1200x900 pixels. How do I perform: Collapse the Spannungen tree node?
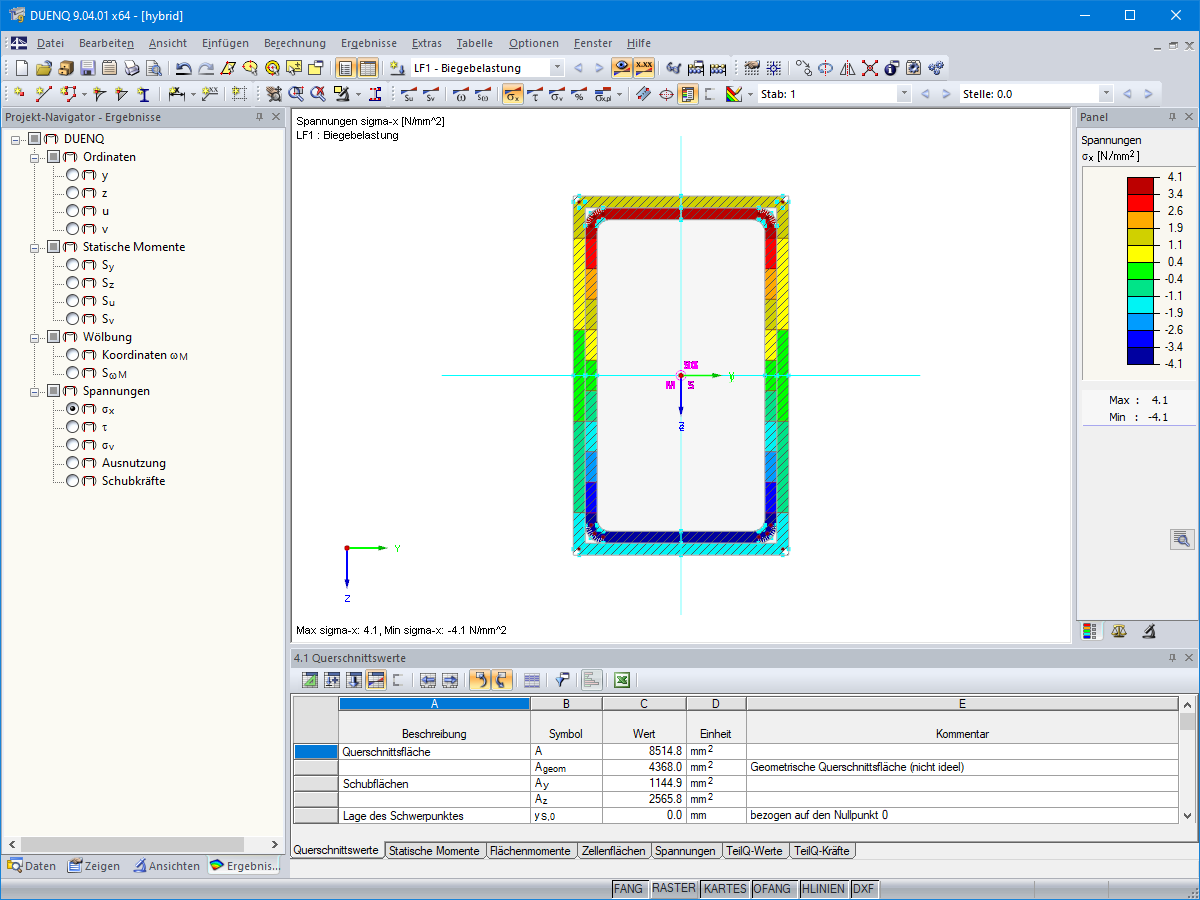coord(36,391)
